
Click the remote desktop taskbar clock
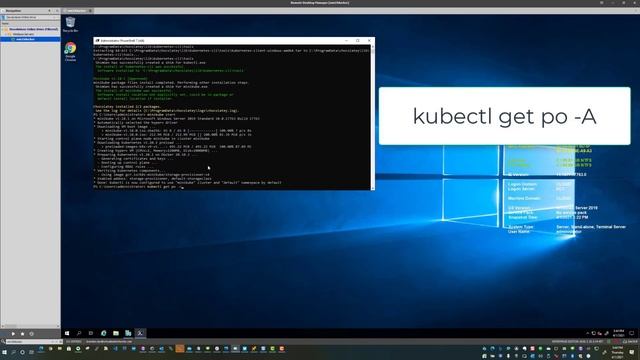[619, 333]
